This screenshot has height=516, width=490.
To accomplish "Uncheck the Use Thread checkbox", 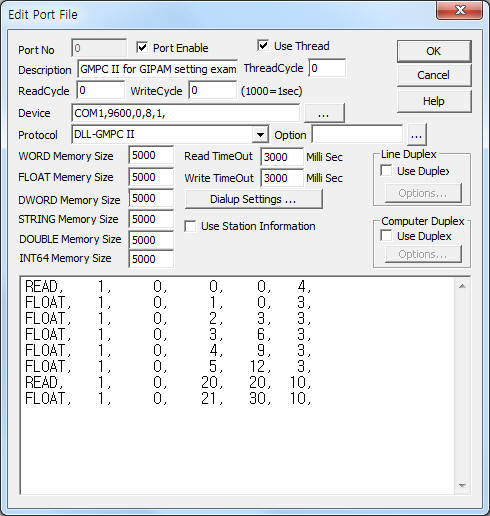I will [263, 45].
